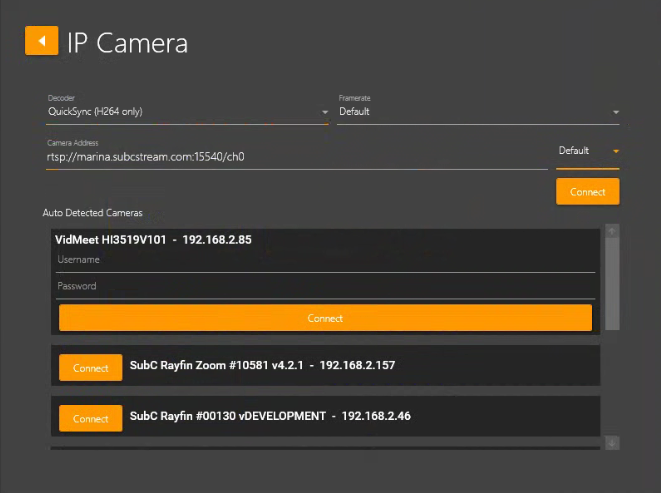
Task: Select the SubC Rayfin Zoom 192.168.2.157 entry text
Action: 262,366
